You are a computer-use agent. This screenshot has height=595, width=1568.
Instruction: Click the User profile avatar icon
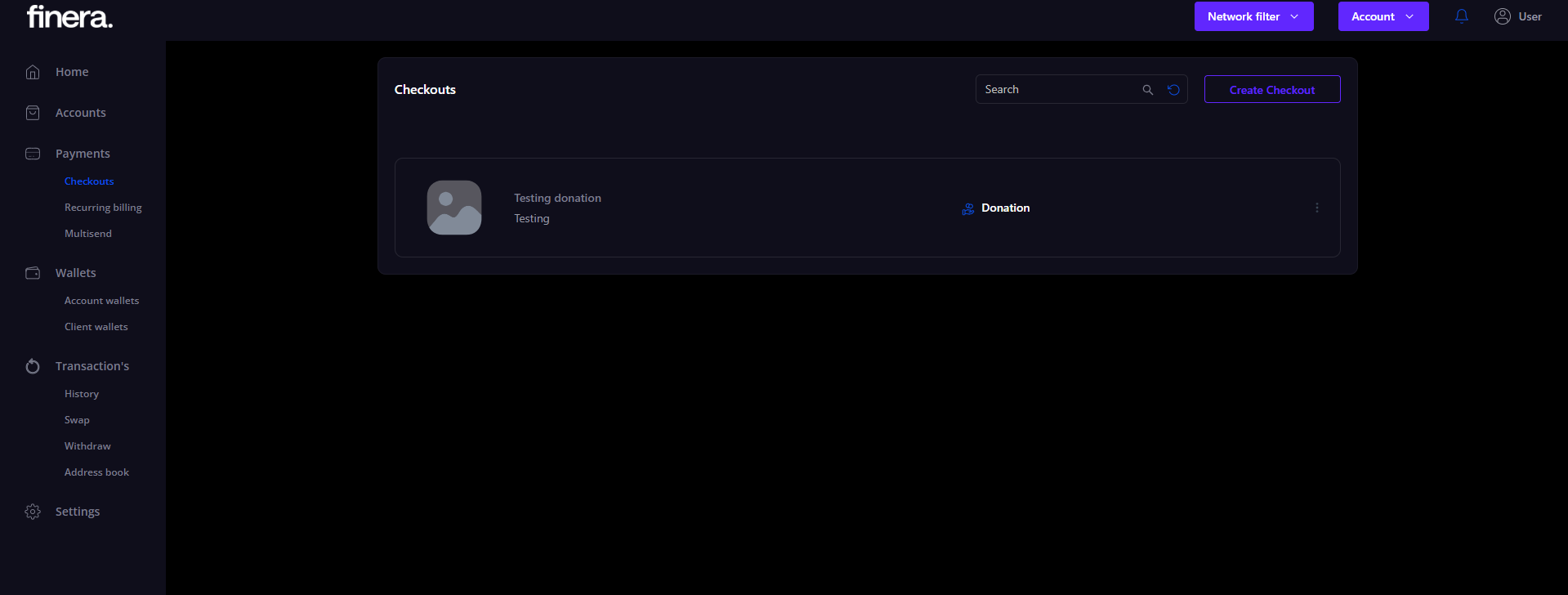click(x=1502, y=16)
